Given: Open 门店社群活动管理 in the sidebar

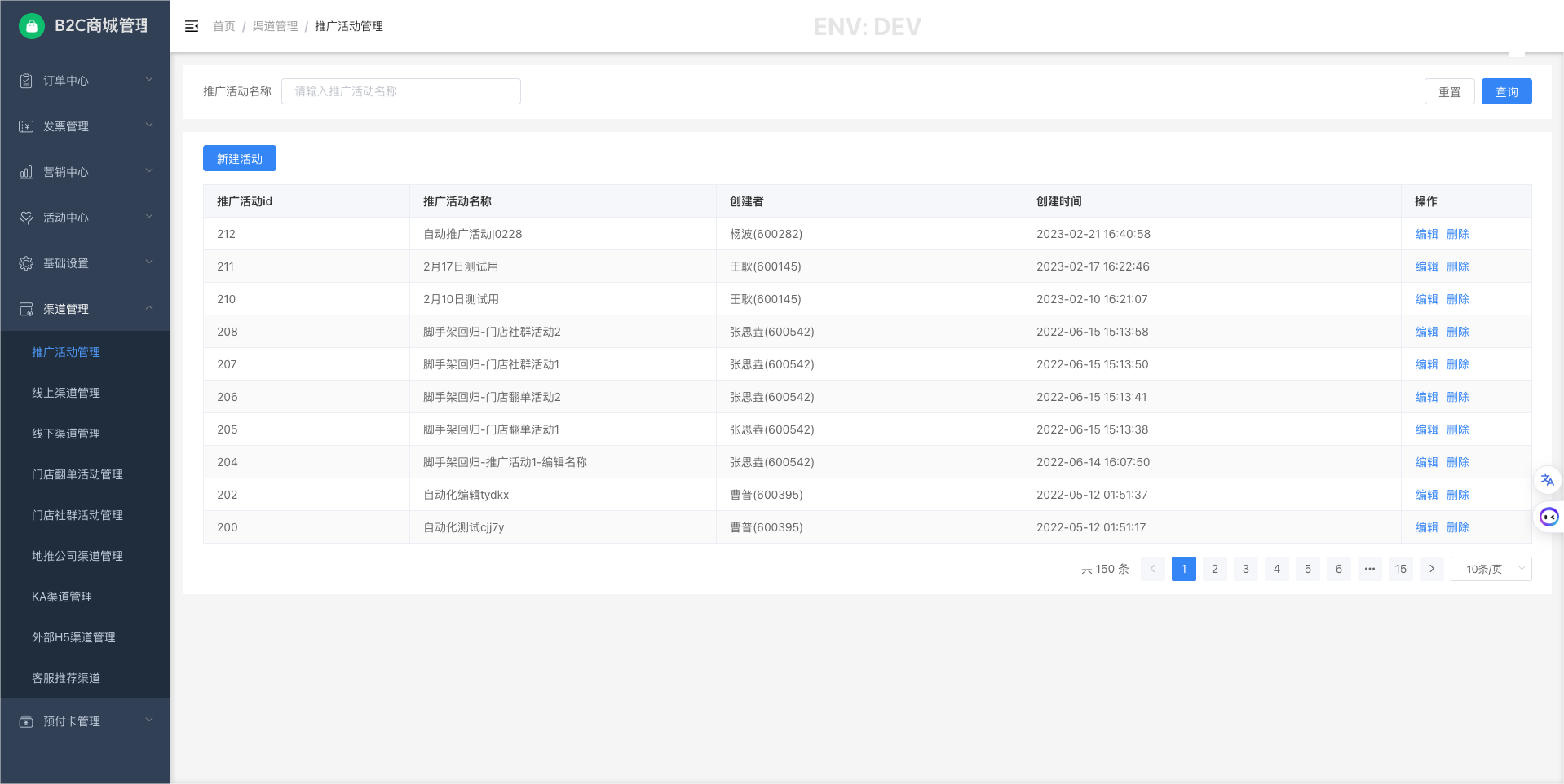Looking at the screenshot, I should coord(77,515).
